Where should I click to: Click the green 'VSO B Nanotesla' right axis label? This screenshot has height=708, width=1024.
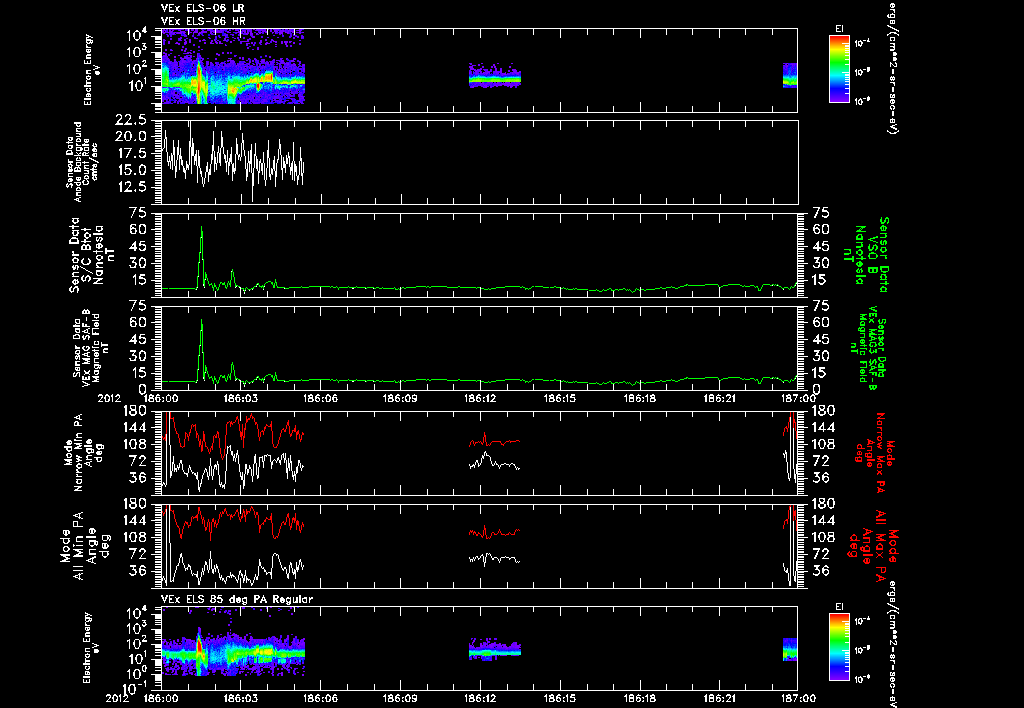[x=866, y=255]
